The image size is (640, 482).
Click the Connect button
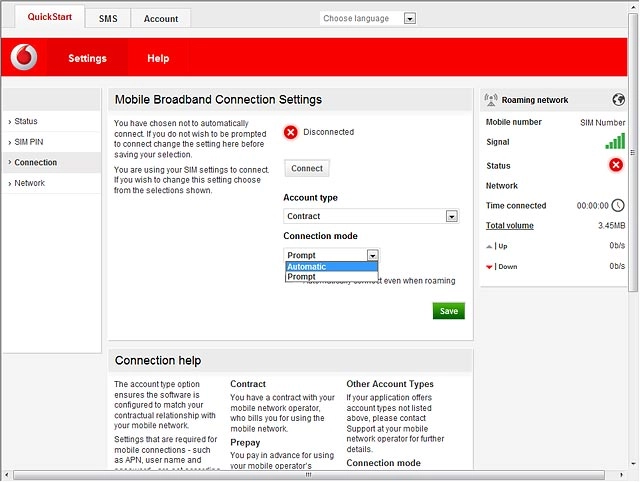(307, 168)
